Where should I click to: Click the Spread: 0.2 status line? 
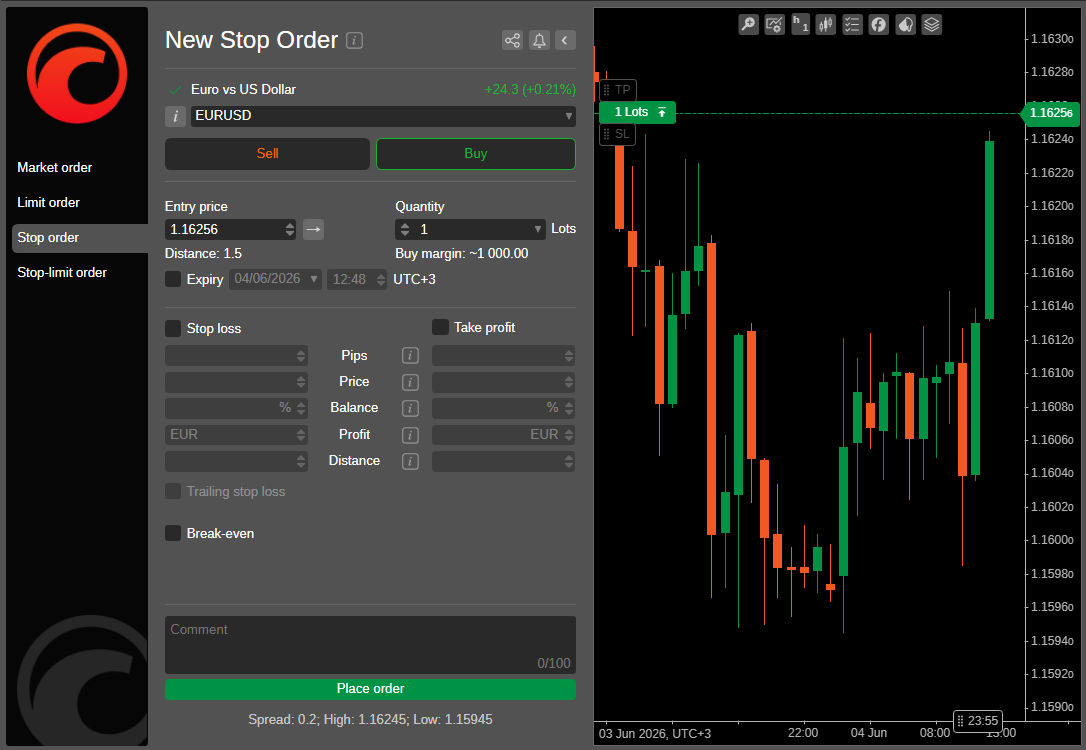(x=370, y=720)
